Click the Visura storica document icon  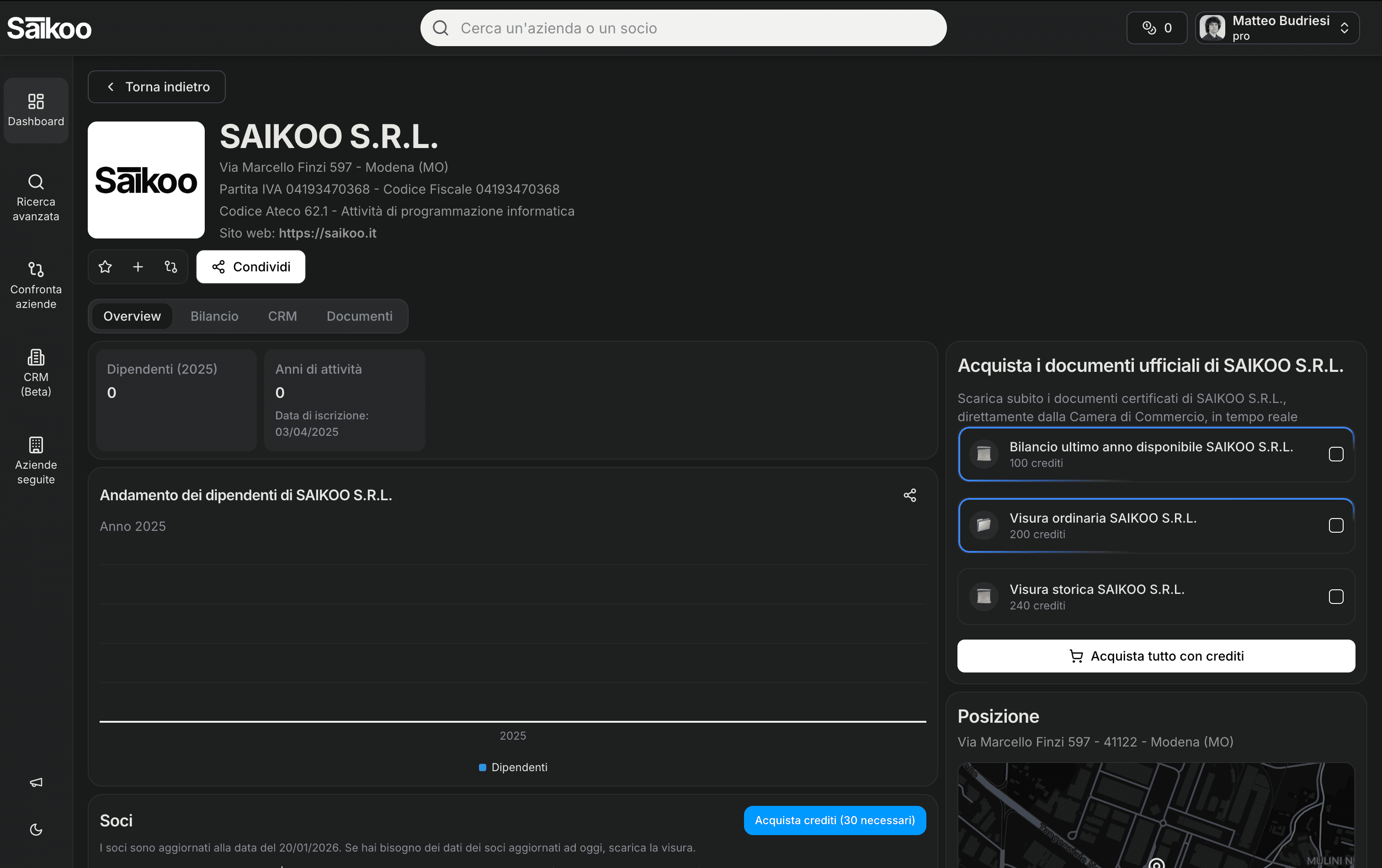(984, 597)
